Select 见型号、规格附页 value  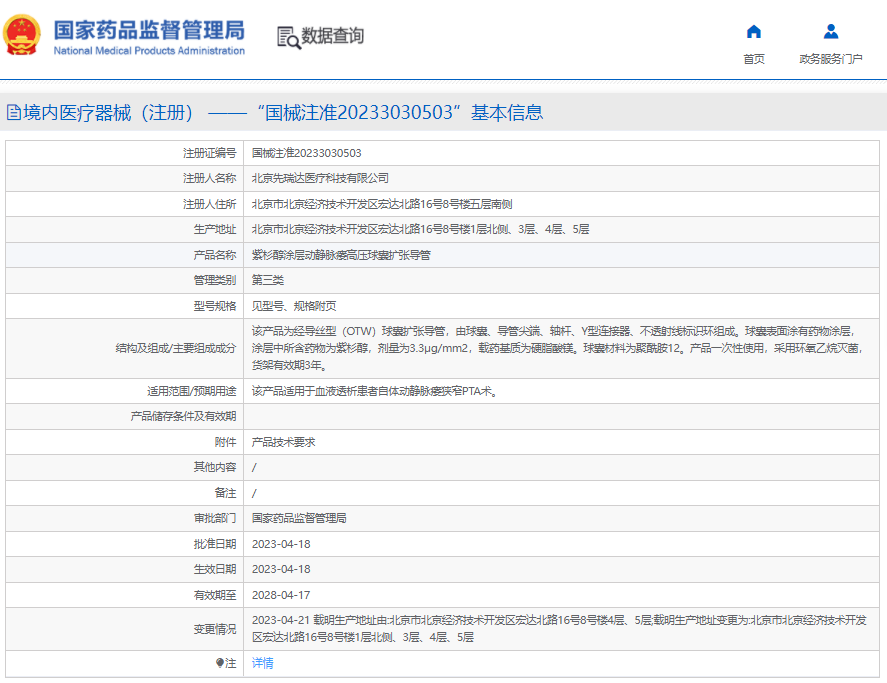tap(294, 306)
